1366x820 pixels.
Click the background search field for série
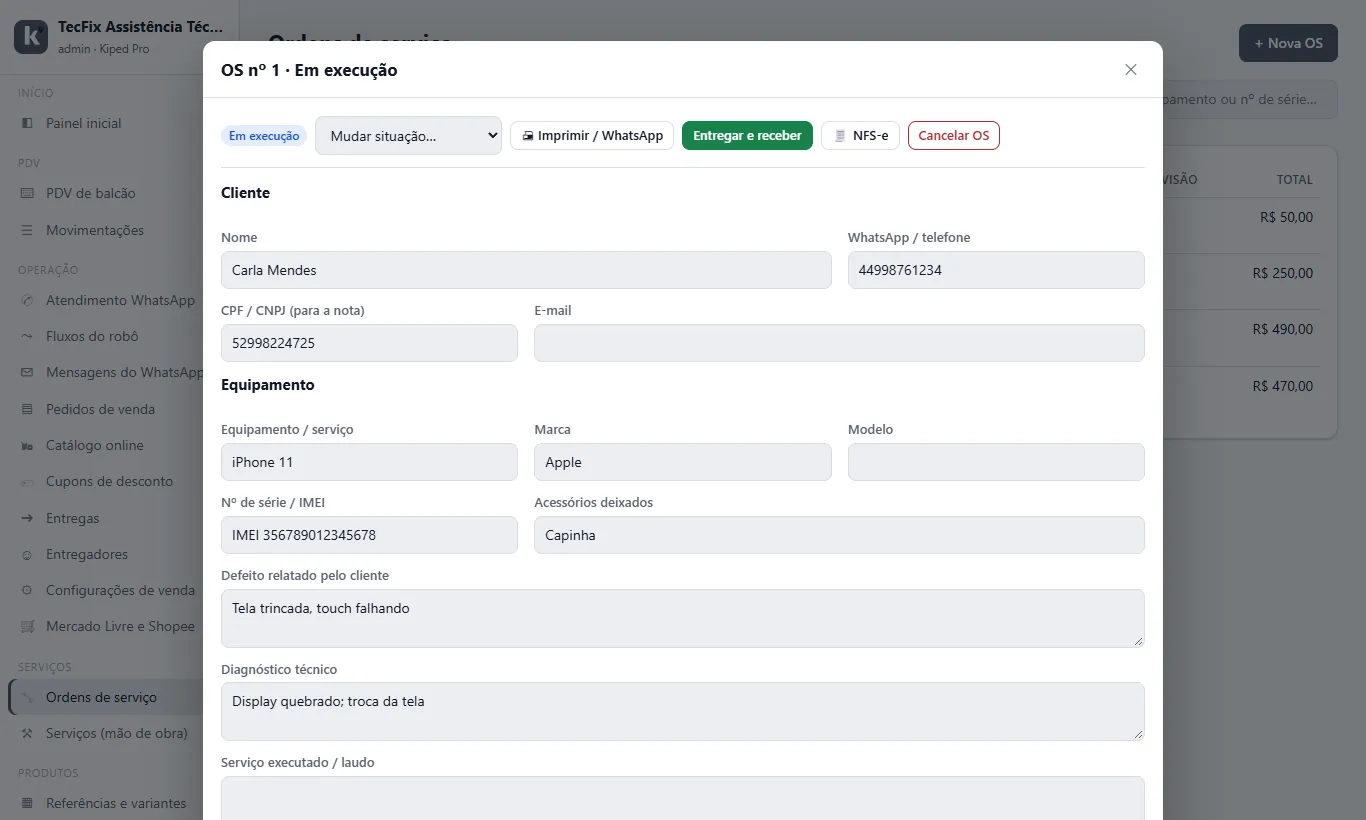(1250, 99)
